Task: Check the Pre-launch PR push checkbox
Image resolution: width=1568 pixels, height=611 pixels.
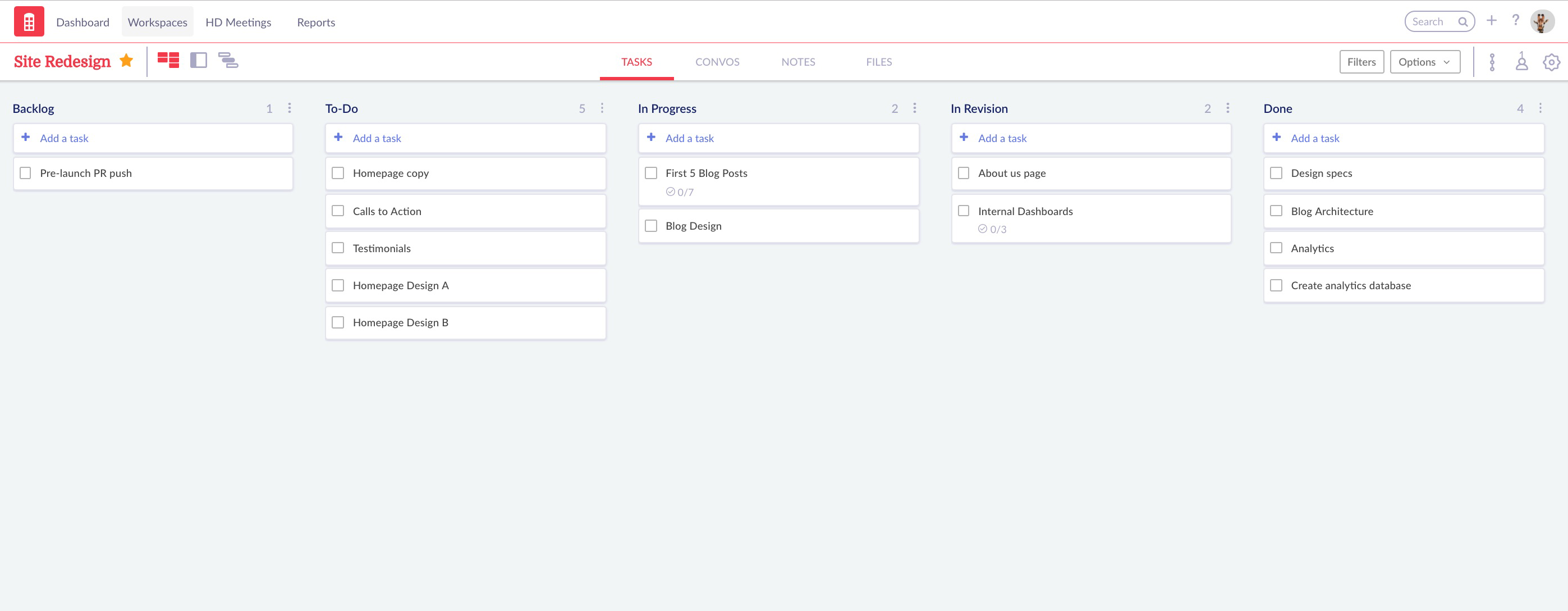Action: click(x=25, y=173)
